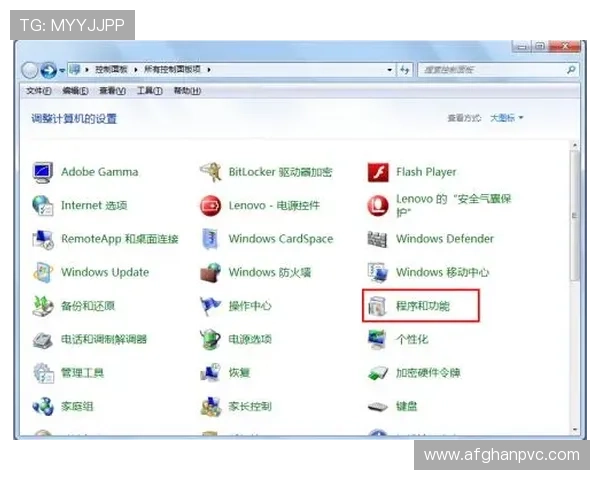Refresh the address bar view
This screenshot has height=480, width=600.
(405, 70)
